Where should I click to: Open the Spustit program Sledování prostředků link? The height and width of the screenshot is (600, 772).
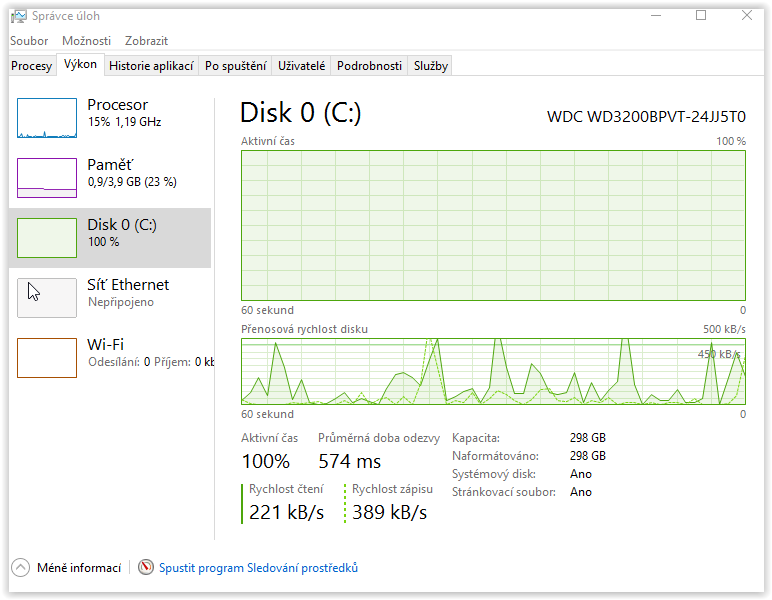pyautogui.click(x=259, y=568)
